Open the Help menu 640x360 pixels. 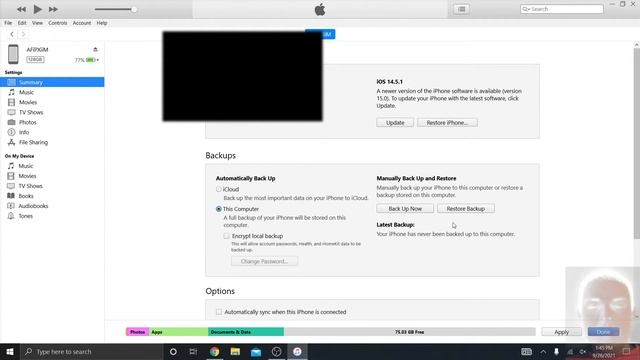(102, 23)
